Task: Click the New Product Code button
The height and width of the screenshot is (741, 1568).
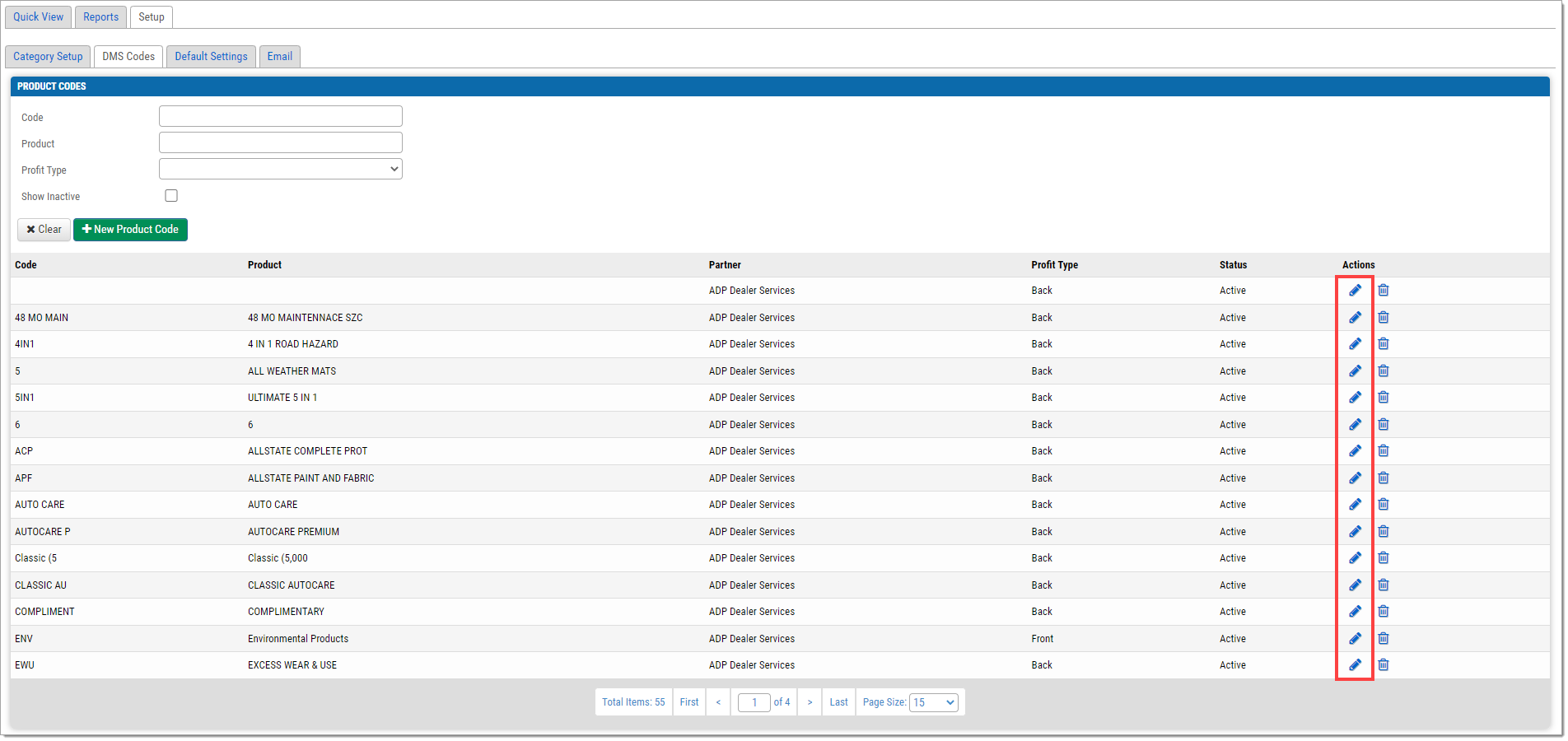Action: coord(130,230)
